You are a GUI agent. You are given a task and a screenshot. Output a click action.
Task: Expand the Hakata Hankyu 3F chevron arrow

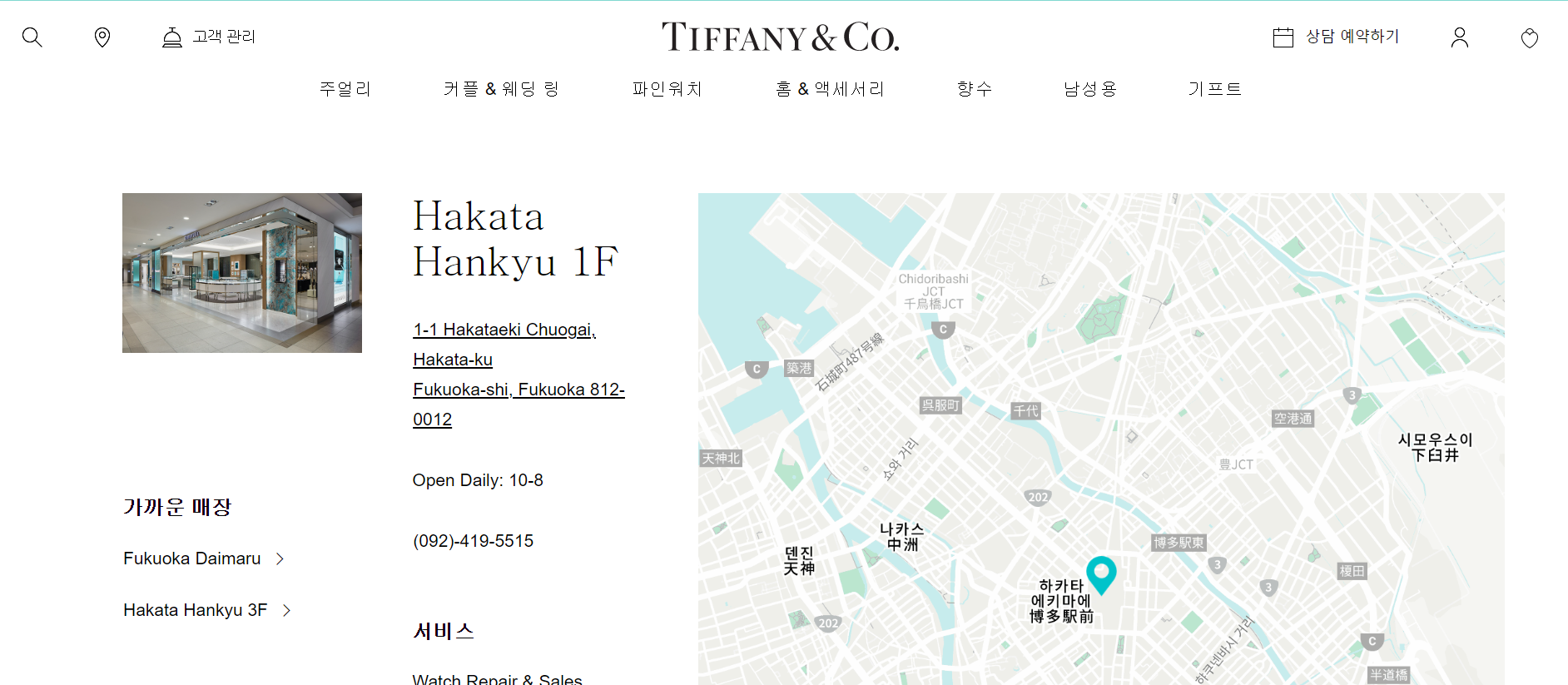[287, 611]
